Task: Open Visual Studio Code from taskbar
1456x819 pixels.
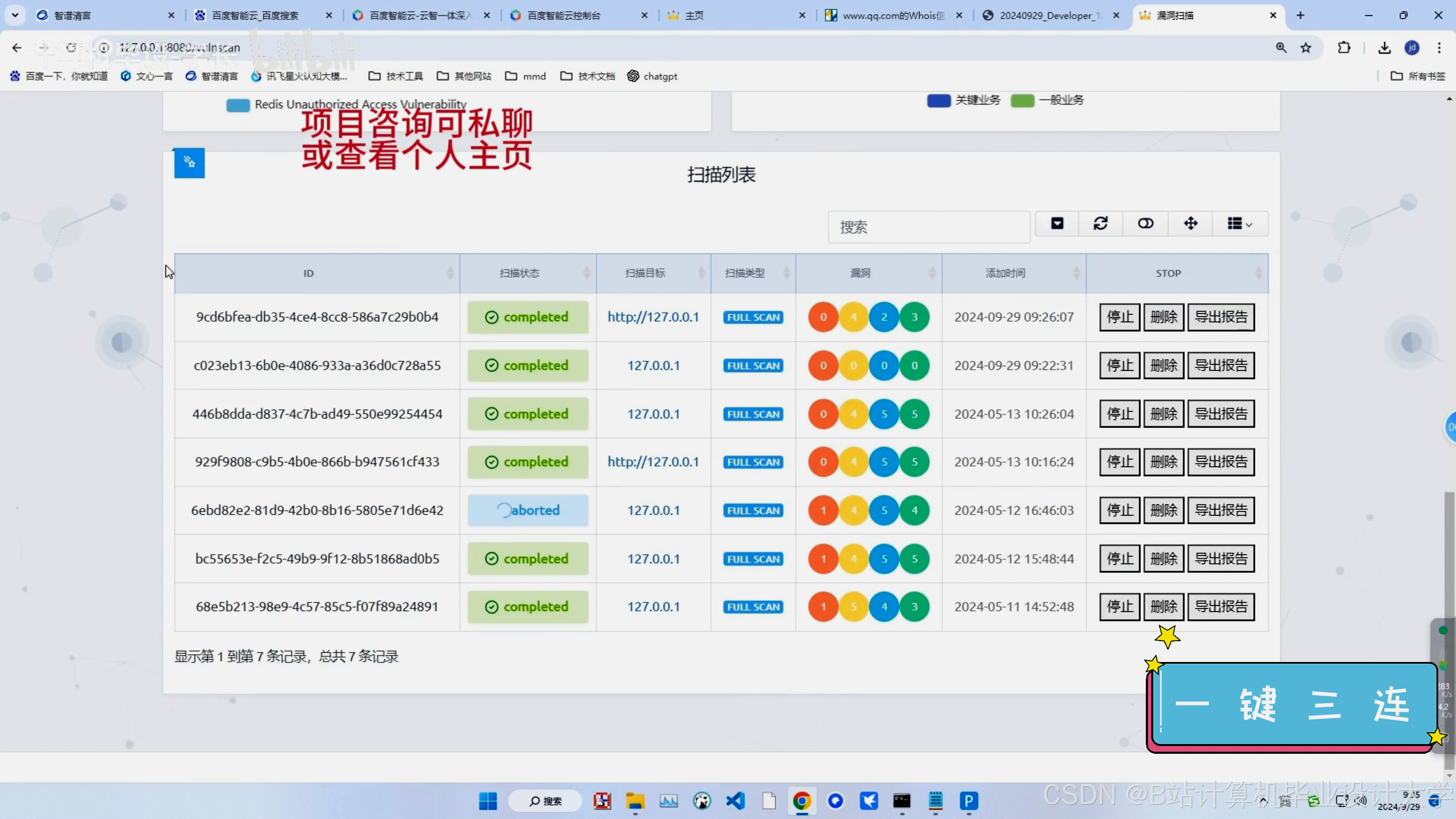Action: coord(735,800)
